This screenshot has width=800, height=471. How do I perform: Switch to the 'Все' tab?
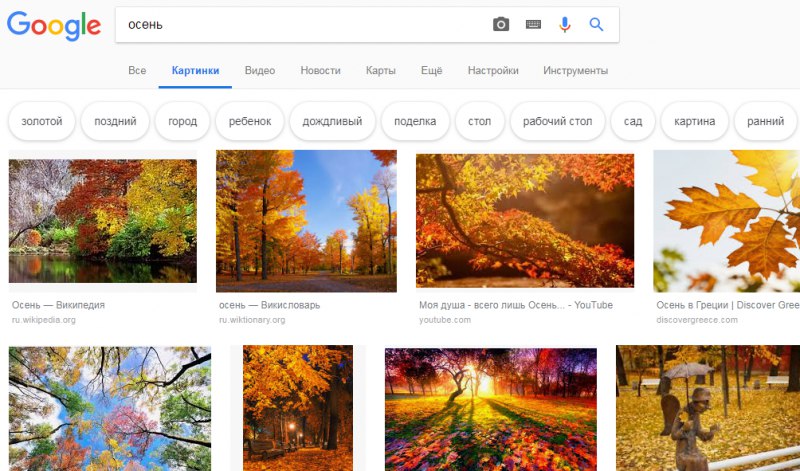tap(137, 70)
